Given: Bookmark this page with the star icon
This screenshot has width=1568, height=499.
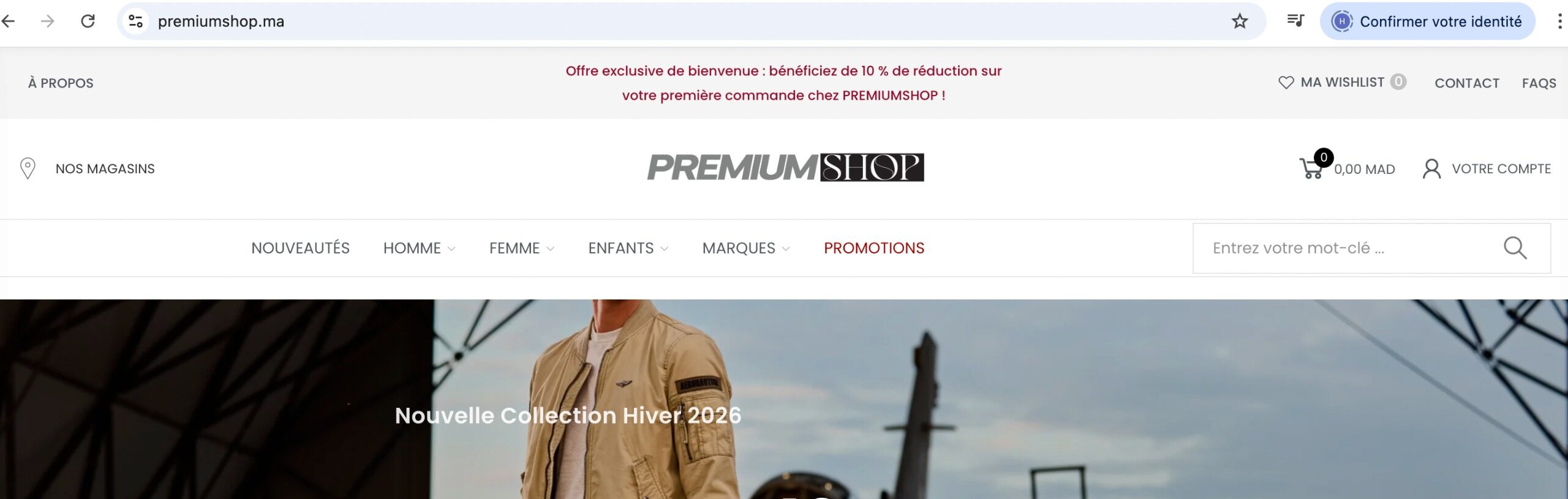Looking at the screenshot, I should [x=1240, y=21].
